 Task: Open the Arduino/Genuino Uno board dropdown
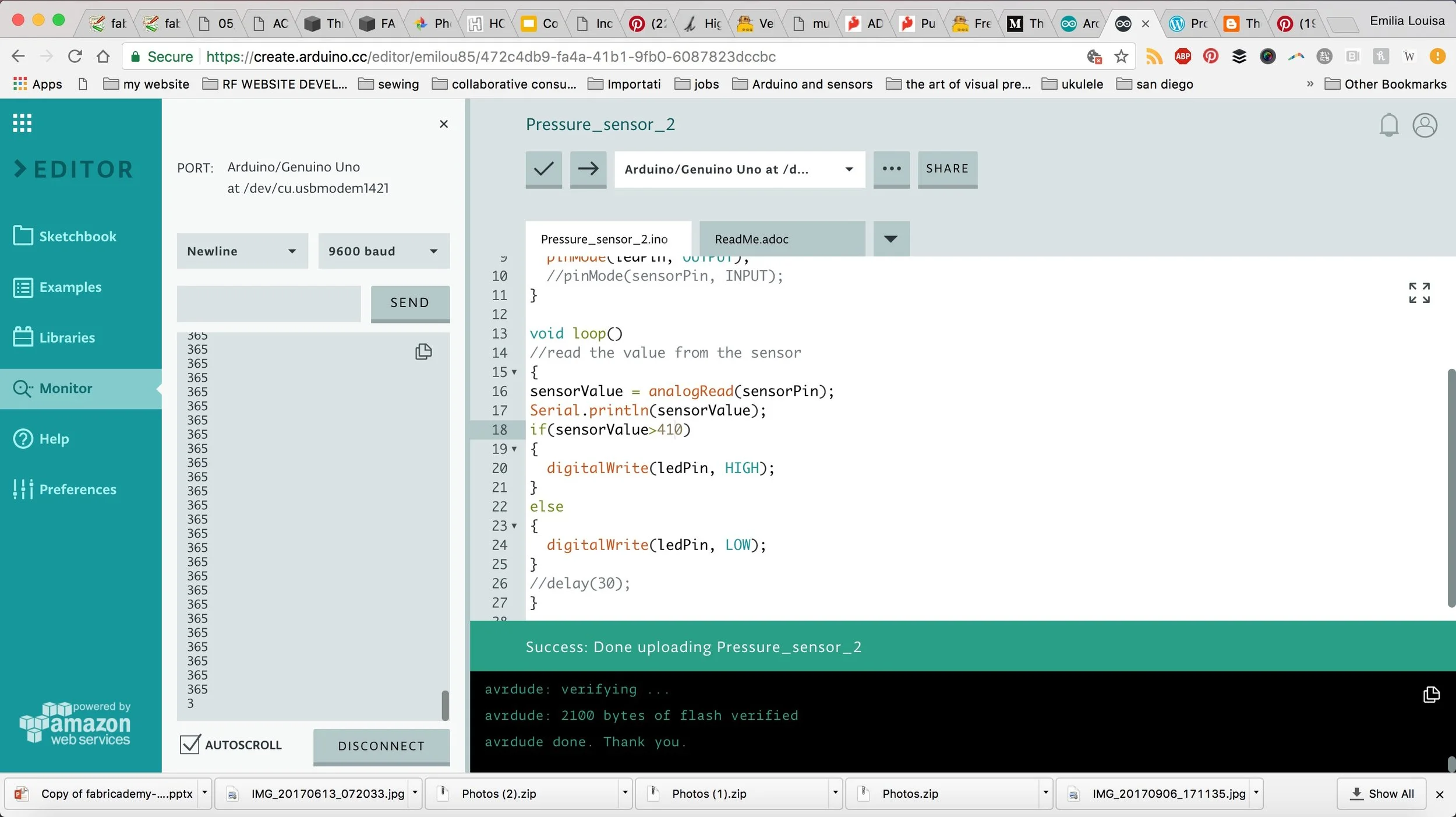(x=740, y=169)
